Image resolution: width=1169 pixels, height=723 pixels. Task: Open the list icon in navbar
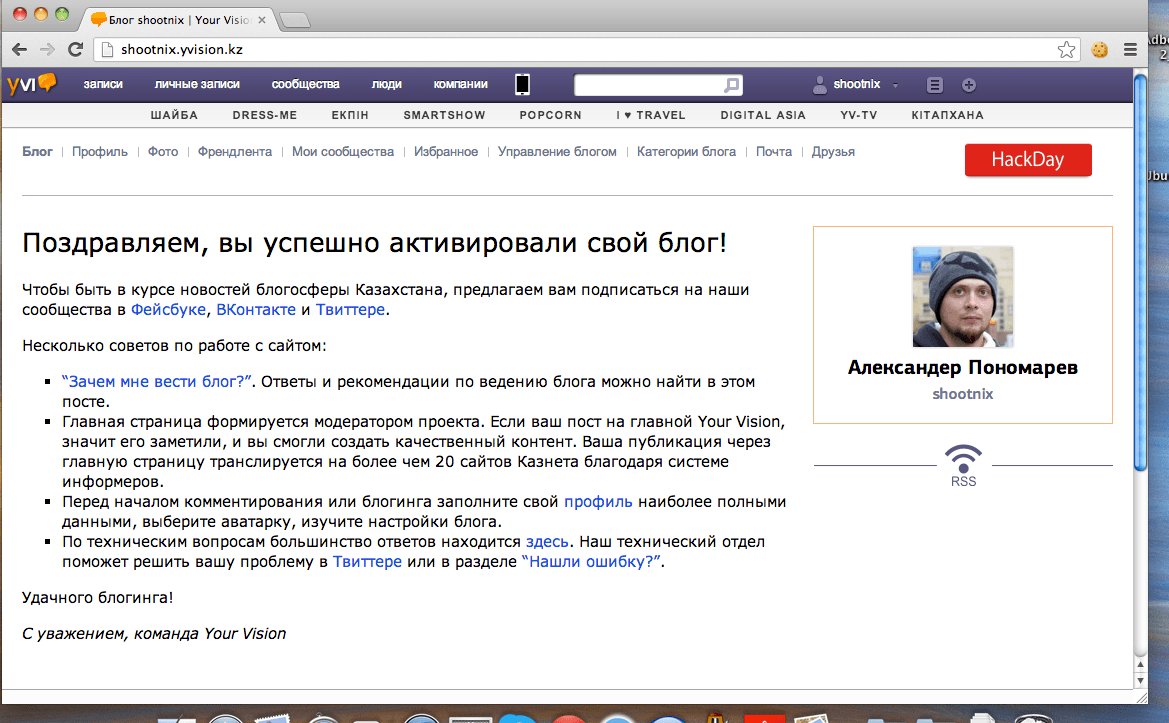click(934, 85)
